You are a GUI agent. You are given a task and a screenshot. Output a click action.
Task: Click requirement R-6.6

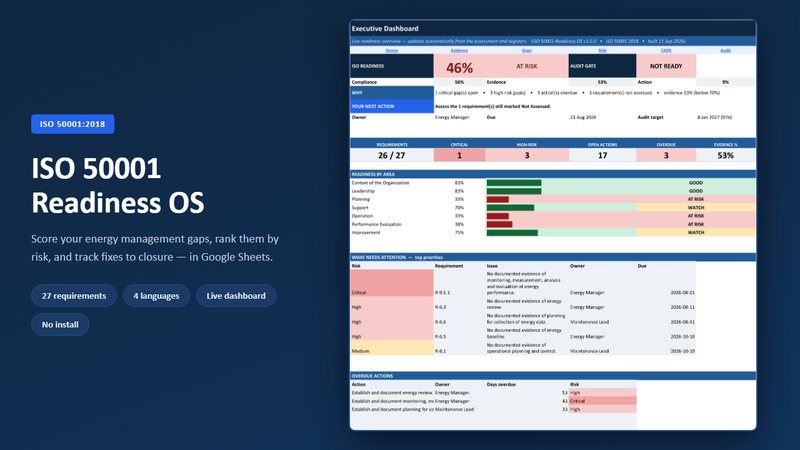440,322
